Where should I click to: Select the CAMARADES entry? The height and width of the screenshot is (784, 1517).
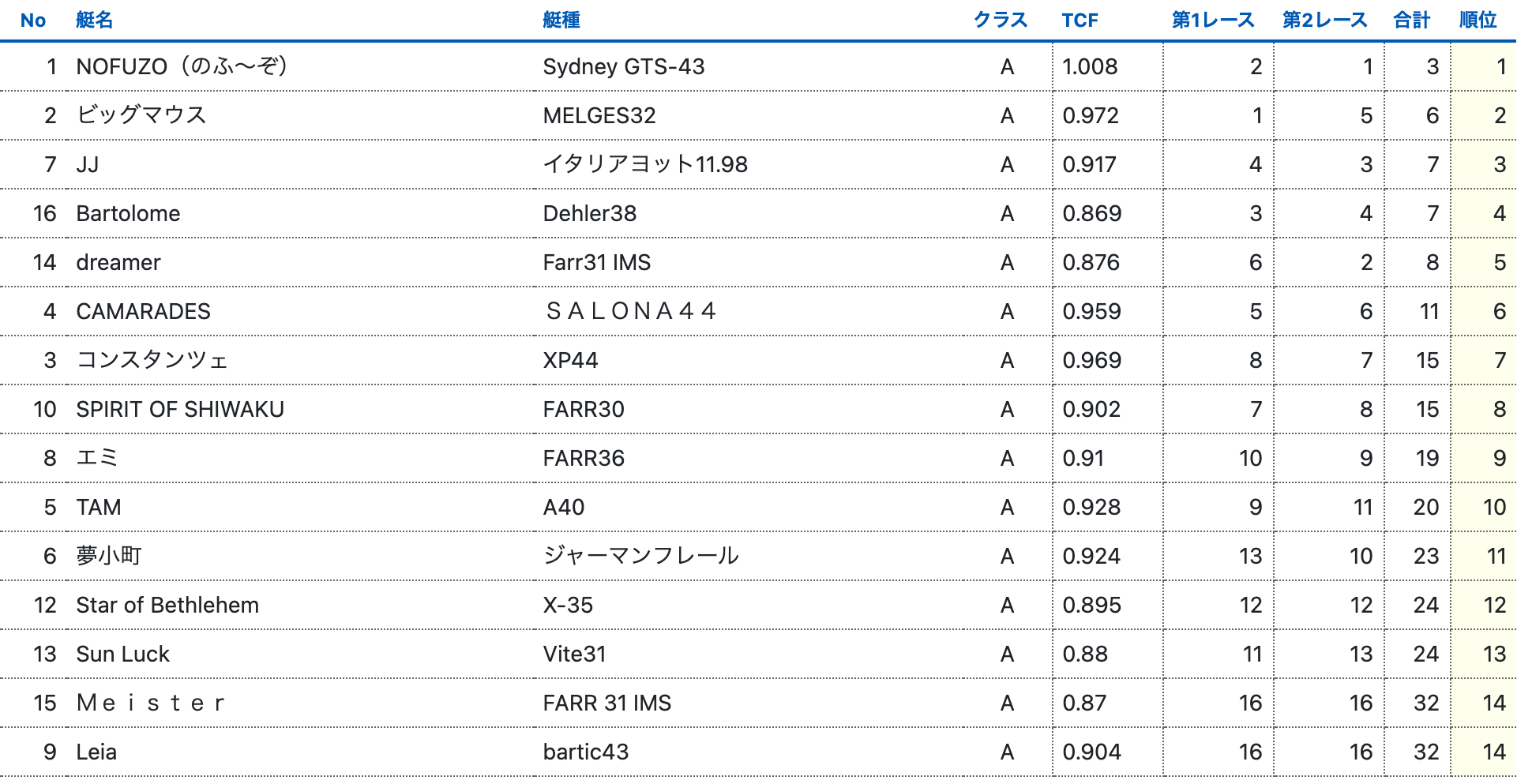coord(143,311)
